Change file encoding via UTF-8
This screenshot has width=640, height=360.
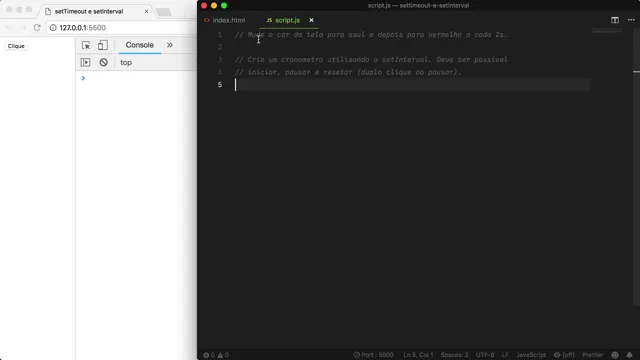coord(485,355)
